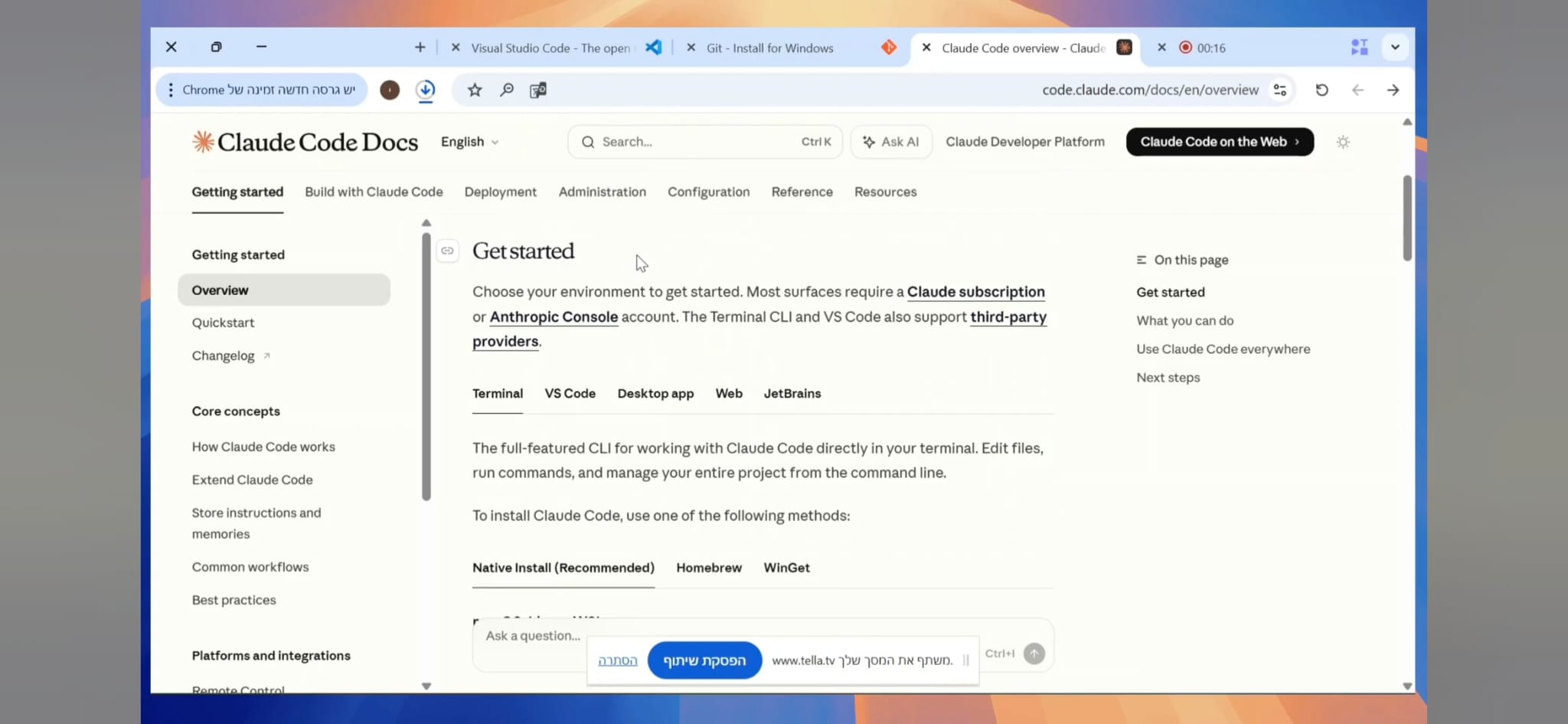
Task: Open Common workflows sidebar item
Action: coord(250,567)
